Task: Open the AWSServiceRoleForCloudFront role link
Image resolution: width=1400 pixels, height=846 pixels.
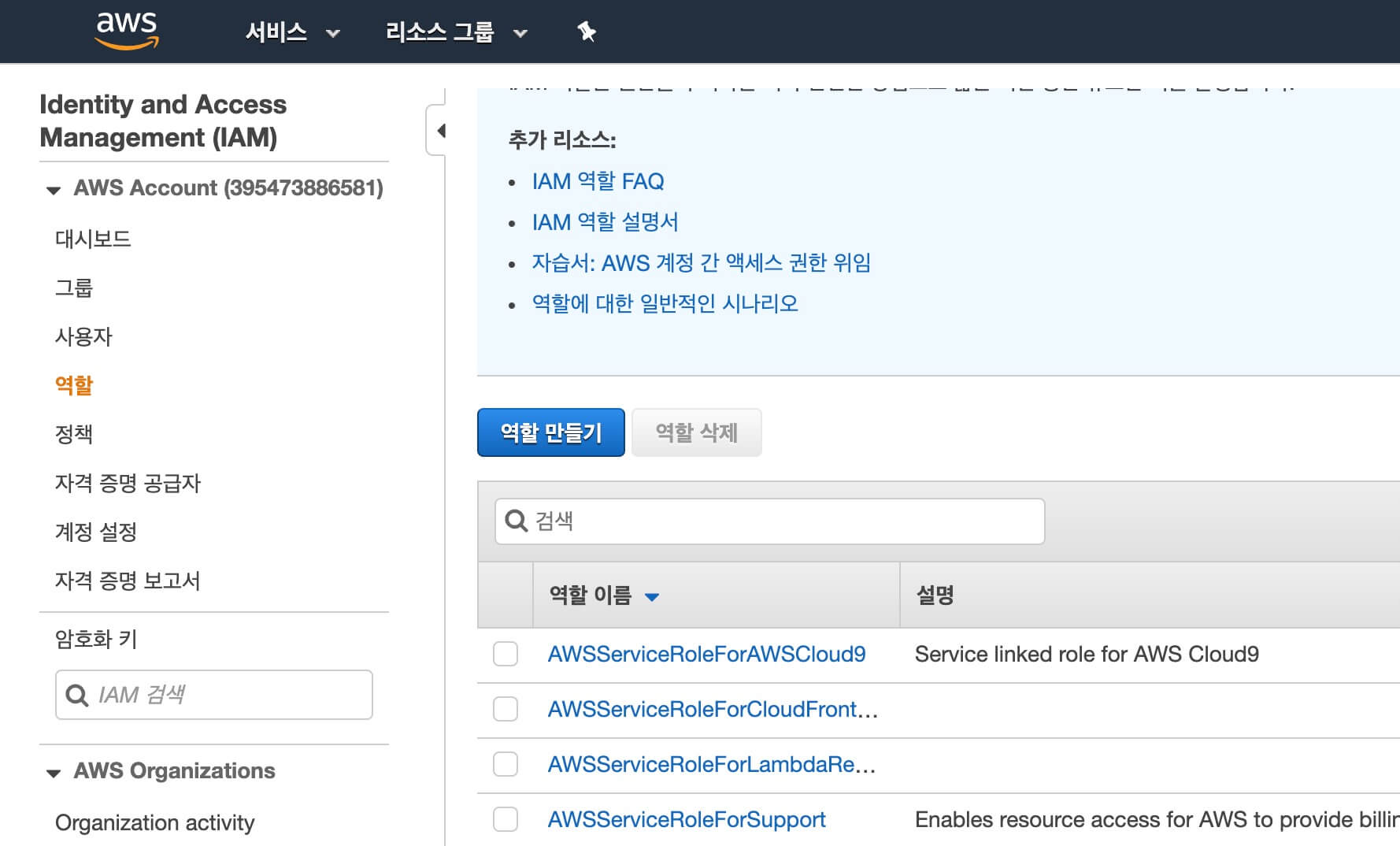Action: 713,709
